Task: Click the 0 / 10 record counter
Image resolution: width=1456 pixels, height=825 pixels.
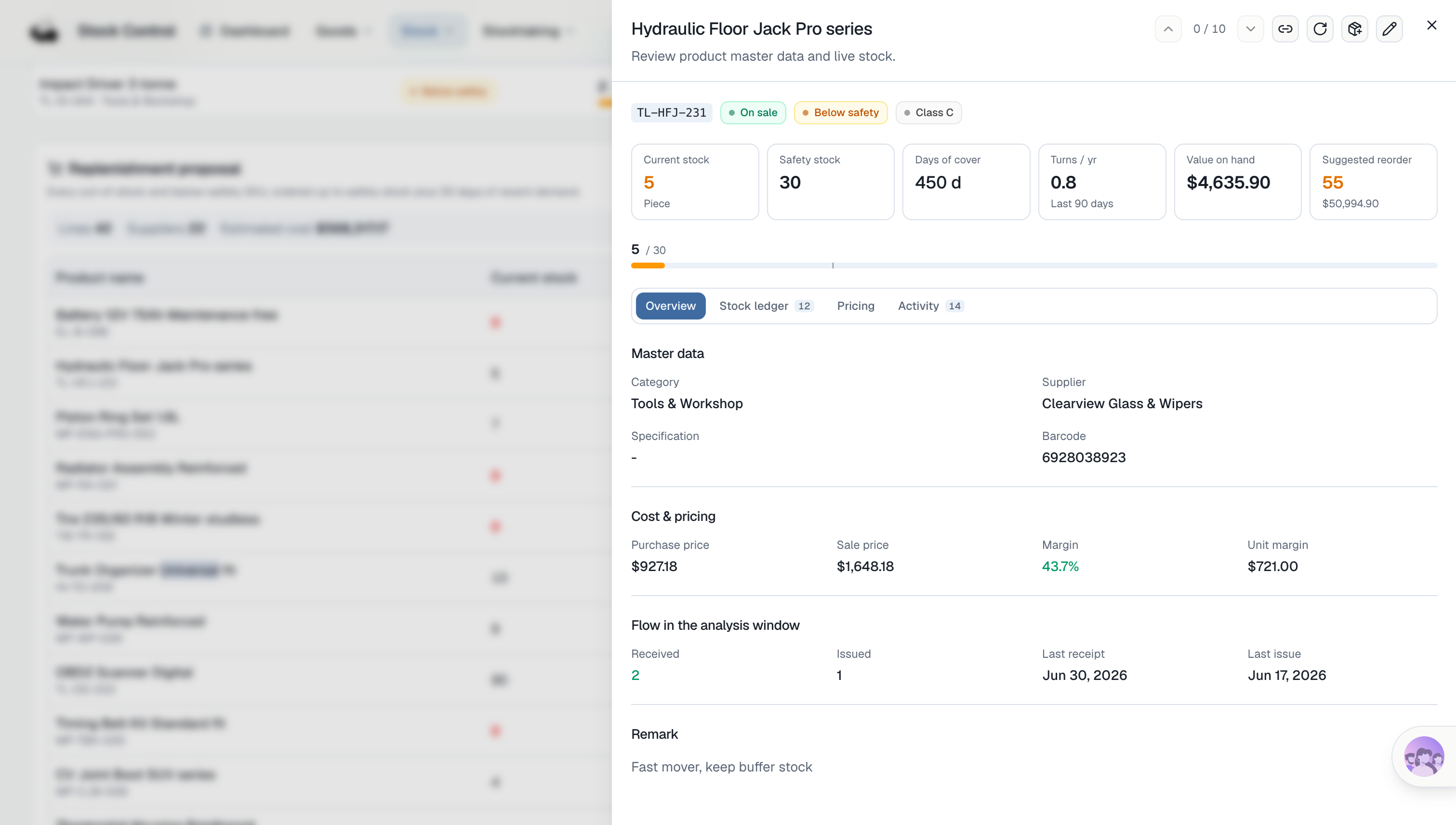Action: [x=1209, y=29]
